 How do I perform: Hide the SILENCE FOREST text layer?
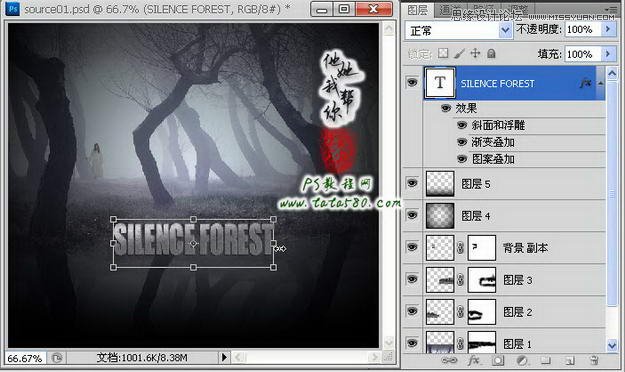pyautogui.click(x=413, y=83)
